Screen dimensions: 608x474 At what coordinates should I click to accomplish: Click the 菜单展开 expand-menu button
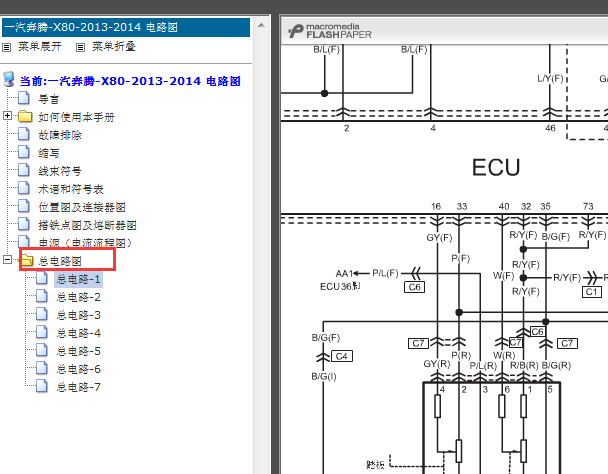(40, 47)
